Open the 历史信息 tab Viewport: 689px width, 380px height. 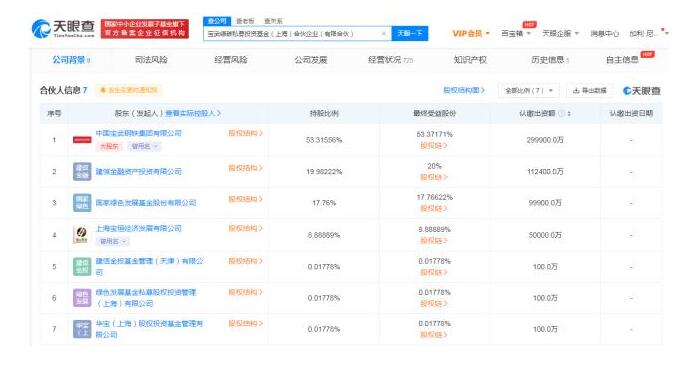click(x=550, y=60)
